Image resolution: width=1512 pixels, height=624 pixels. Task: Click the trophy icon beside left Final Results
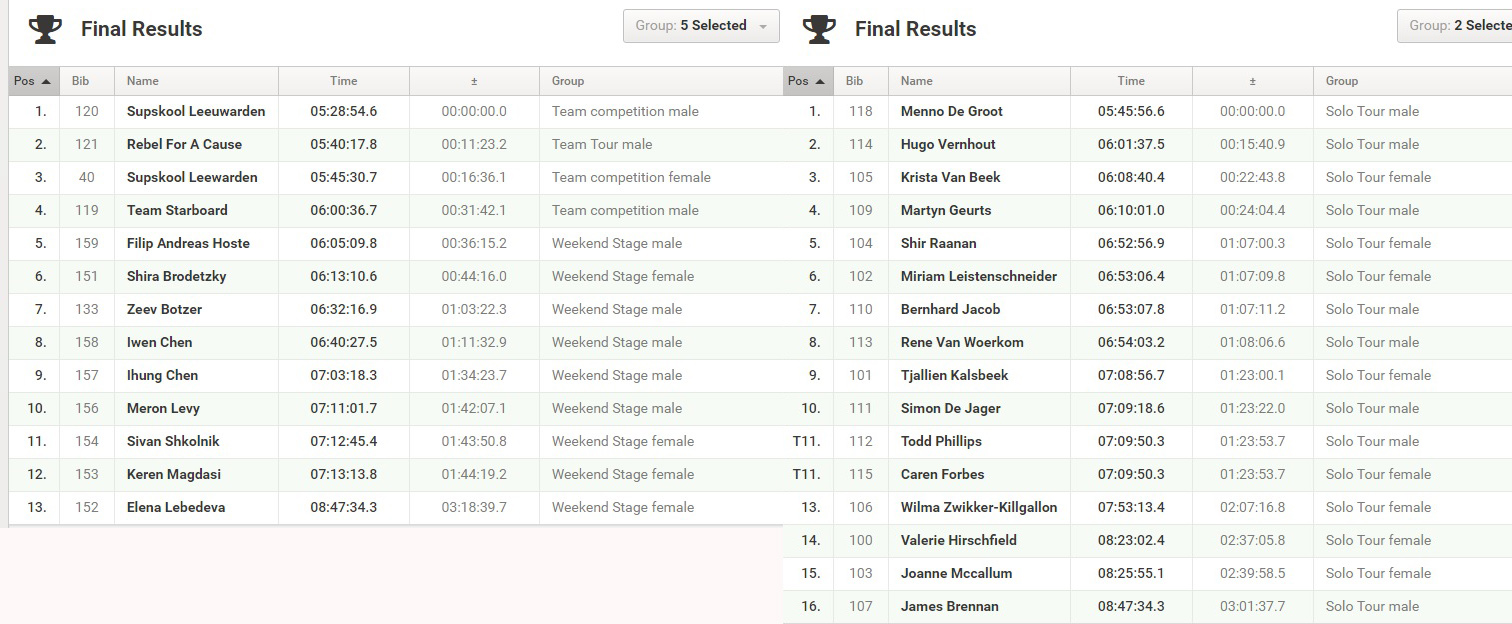tap(45, 29)
